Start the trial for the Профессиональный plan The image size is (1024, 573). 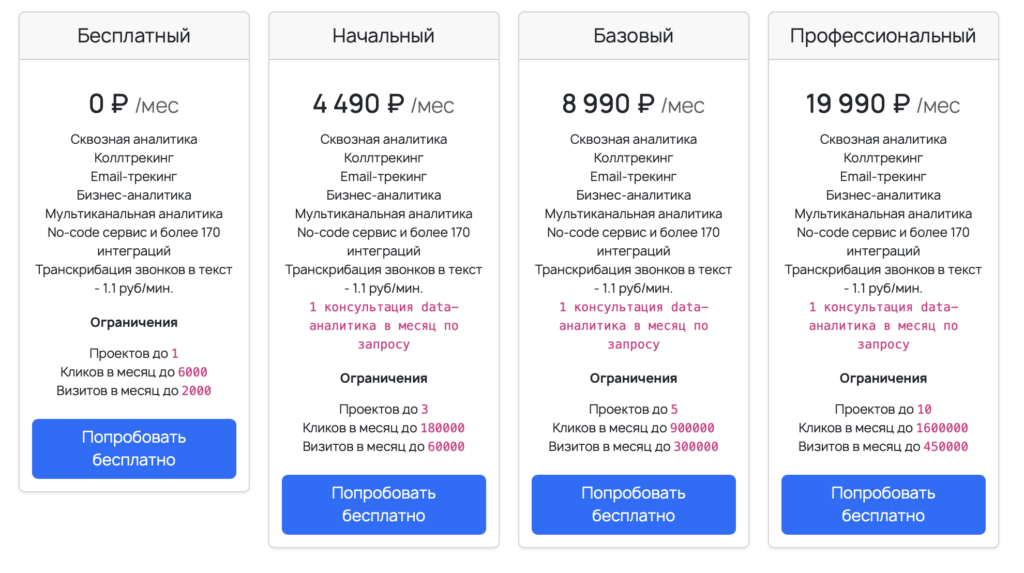[x=883, y=505]
